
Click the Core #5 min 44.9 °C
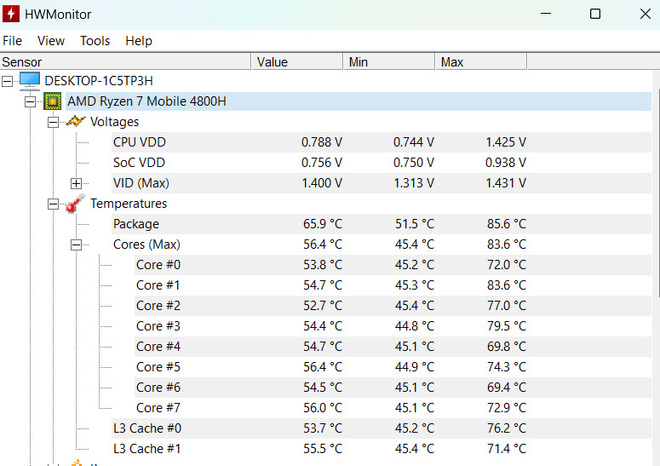click(414, 367)
